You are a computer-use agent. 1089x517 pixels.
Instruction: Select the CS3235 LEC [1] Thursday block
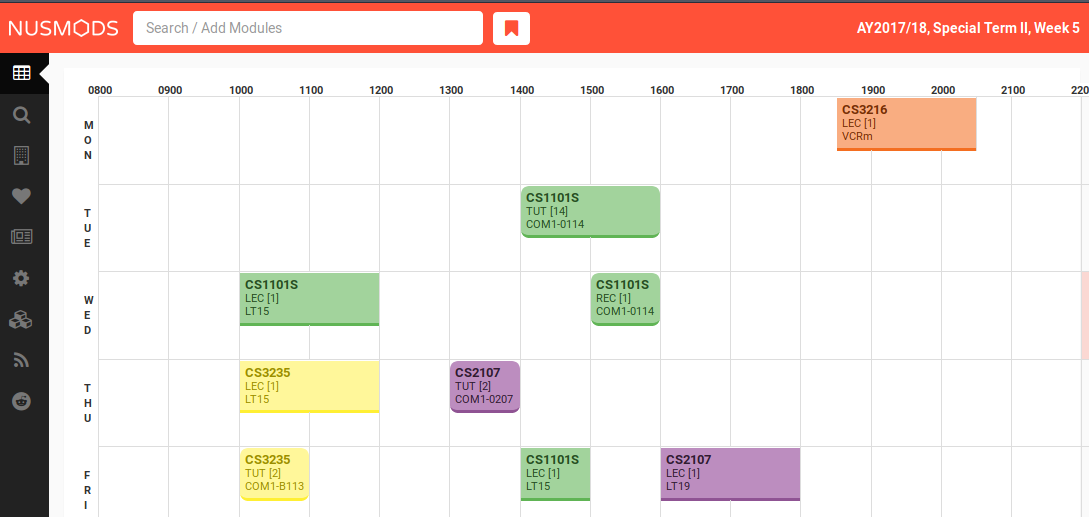(309, 386)
